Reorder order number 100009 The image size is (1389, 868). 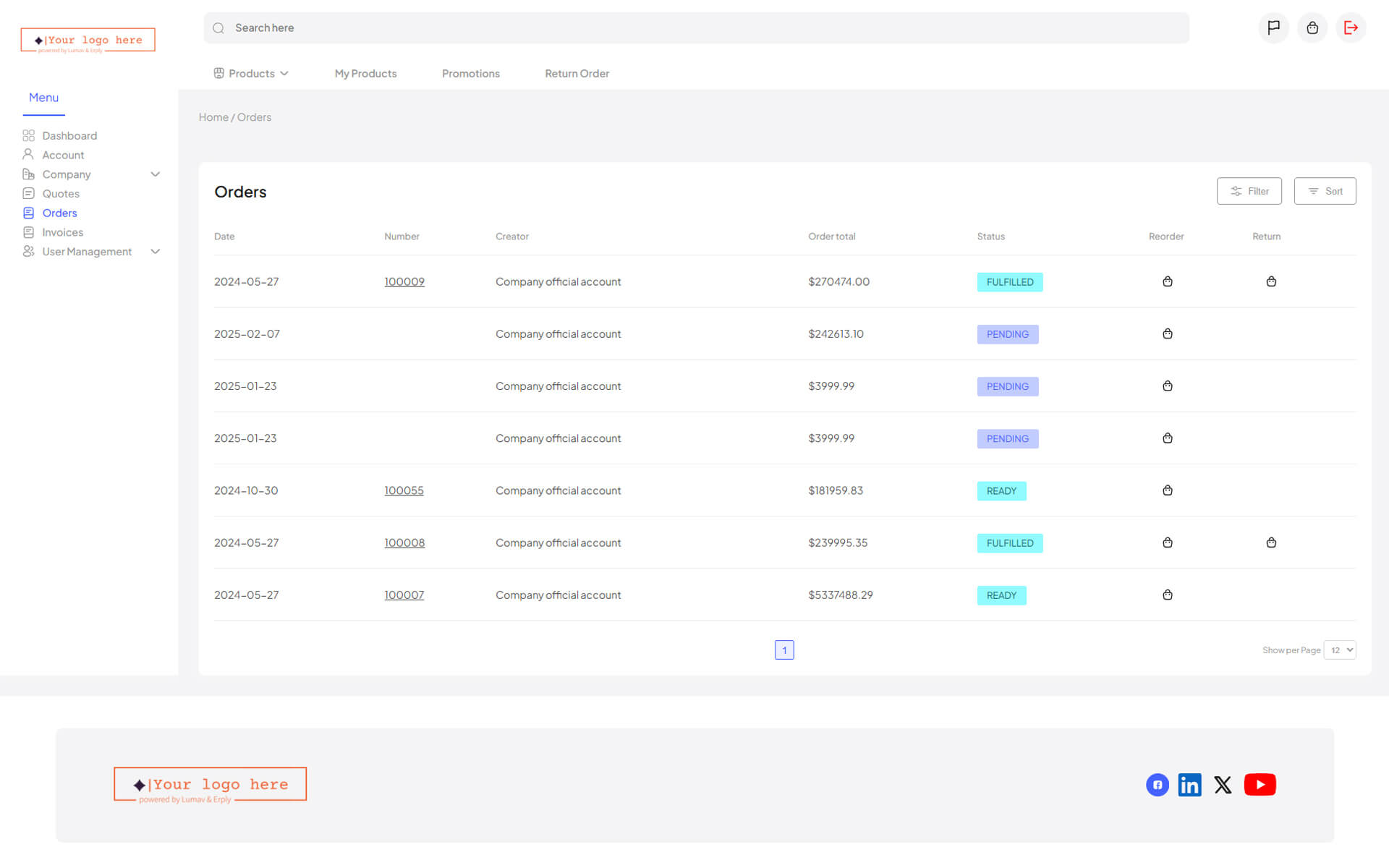tap(1167, 281)
